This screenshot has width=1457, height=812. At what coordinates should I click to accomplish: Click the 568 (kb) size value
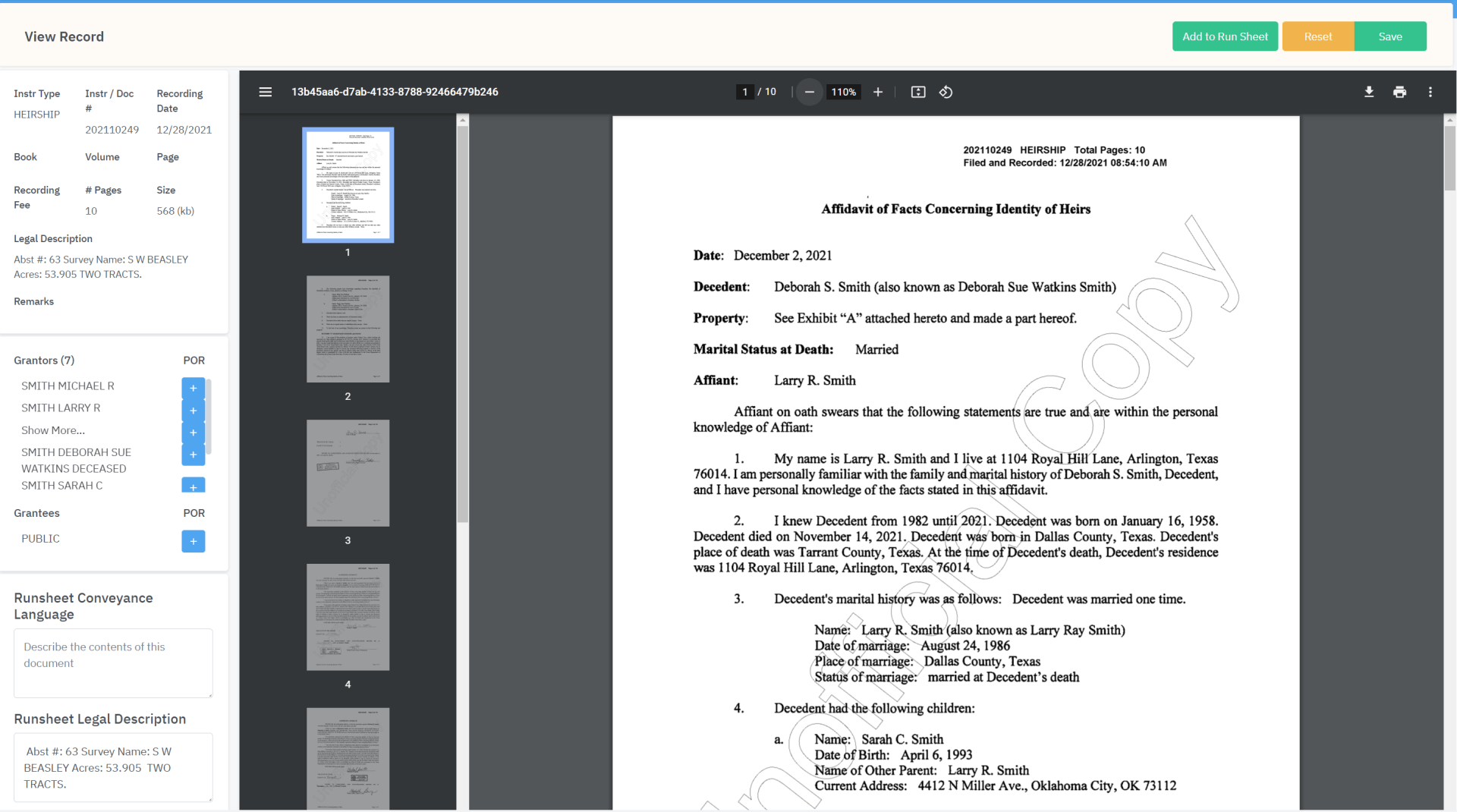(175, 211)
